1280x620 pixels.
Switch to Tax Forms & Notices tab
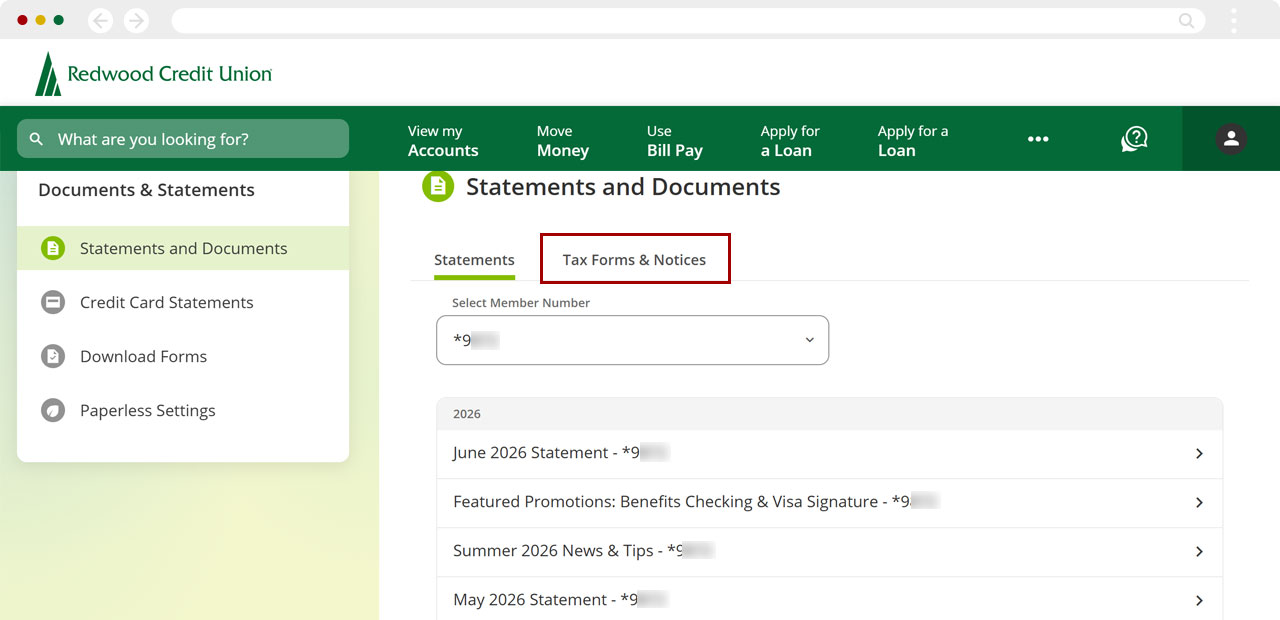tap(634, 260)
